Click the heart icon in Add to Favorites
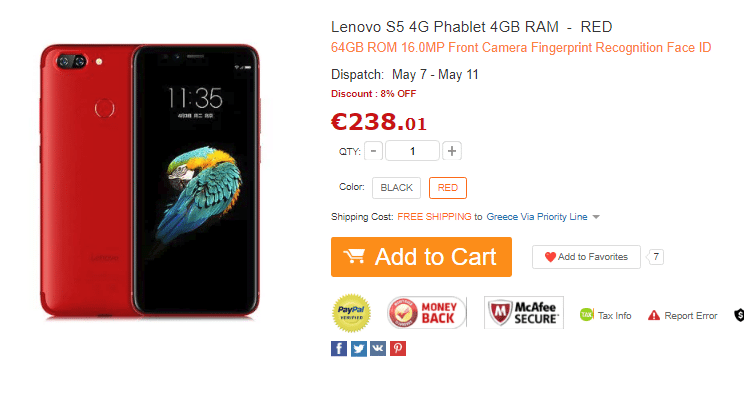This screenshot has width=744, height=404. pos(550,257)
